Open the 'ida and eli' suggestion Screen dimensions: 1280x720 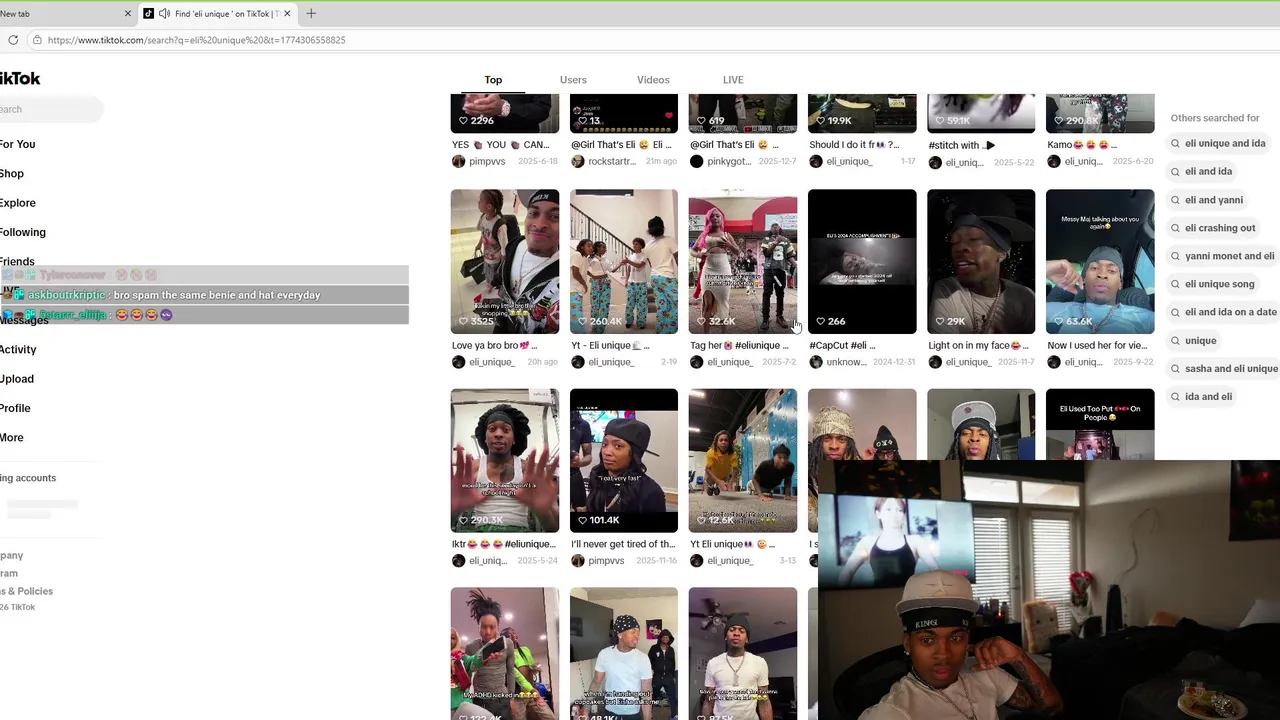[x=1208, y=397]
